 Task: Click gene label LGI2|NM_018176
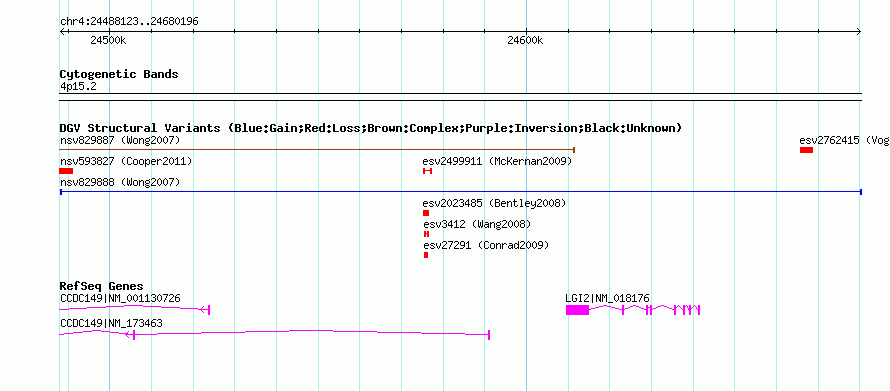(x=607, y=298)
